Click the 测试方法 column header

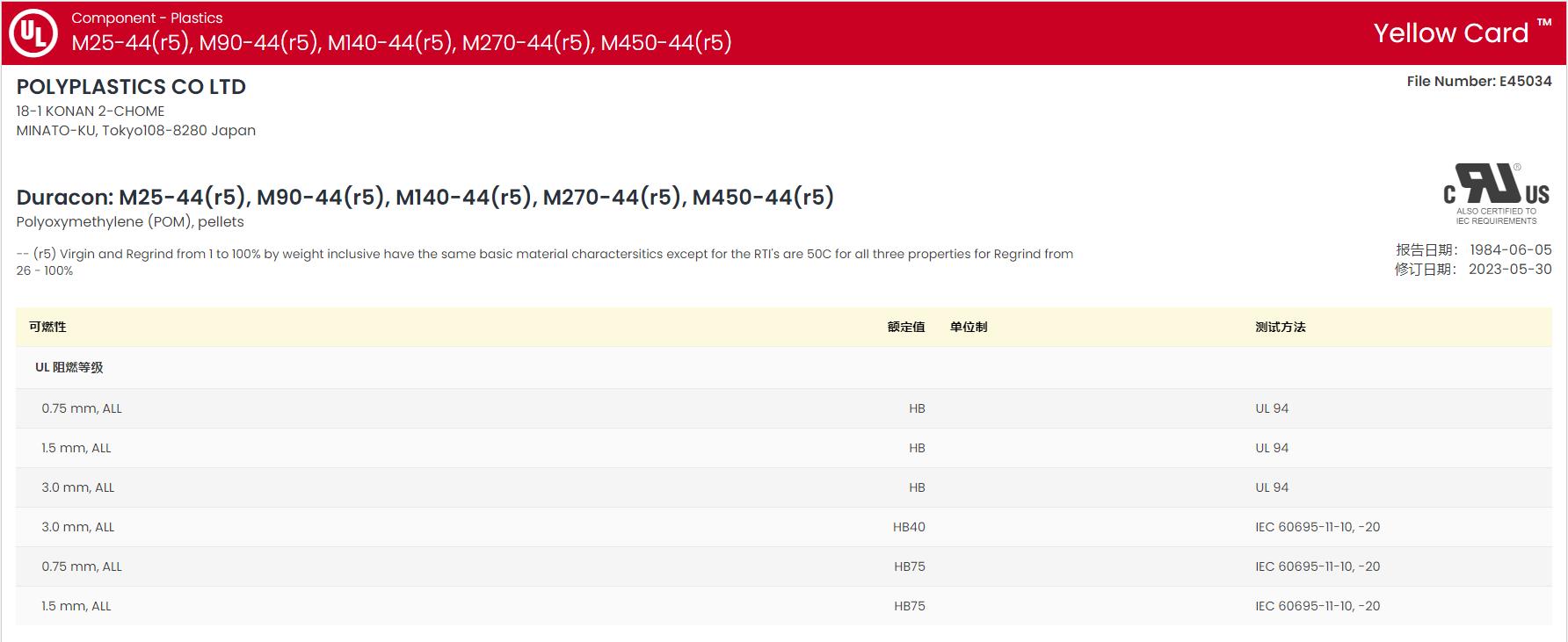1281,327
